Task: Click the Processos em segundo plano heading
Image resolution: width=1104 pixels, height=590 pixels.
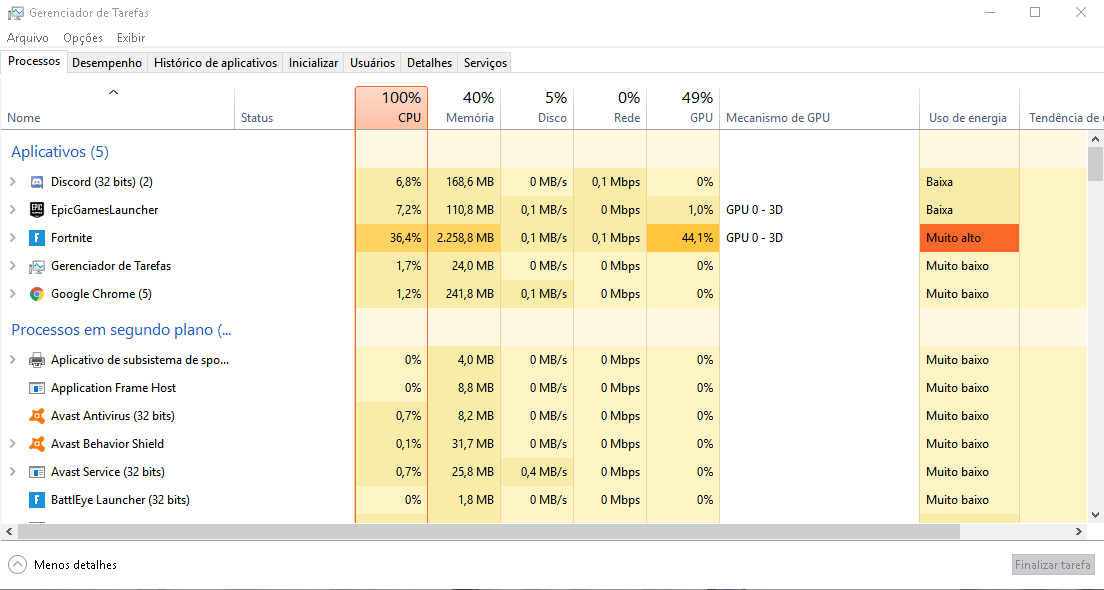Action: point(121,329)
